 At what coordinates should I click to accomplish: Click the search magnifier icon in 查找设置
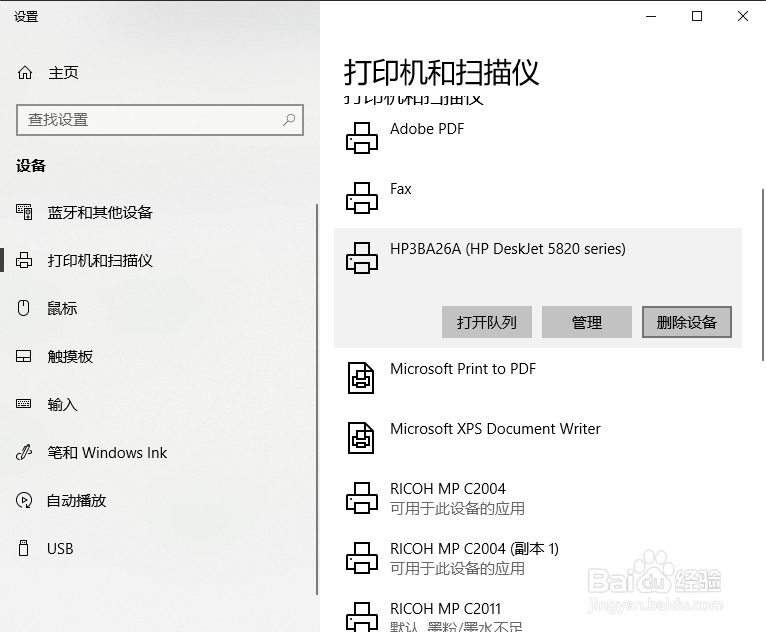point(289,119)
